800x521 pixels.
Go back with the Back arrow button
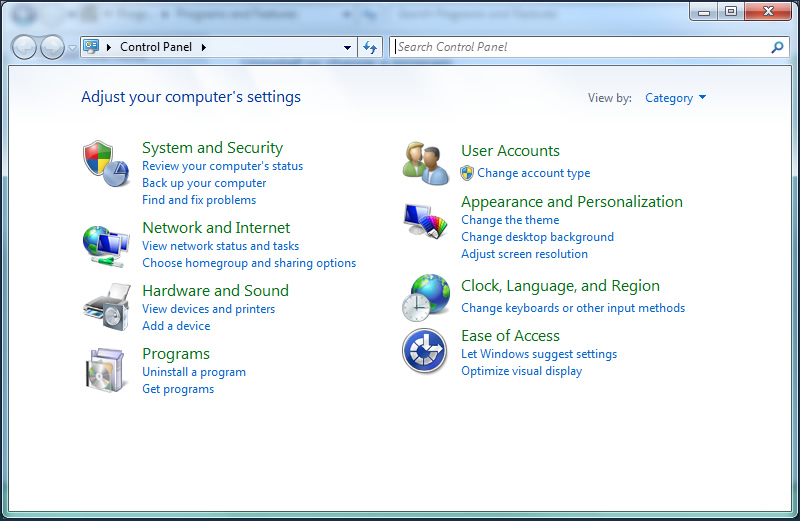[24, 47]
